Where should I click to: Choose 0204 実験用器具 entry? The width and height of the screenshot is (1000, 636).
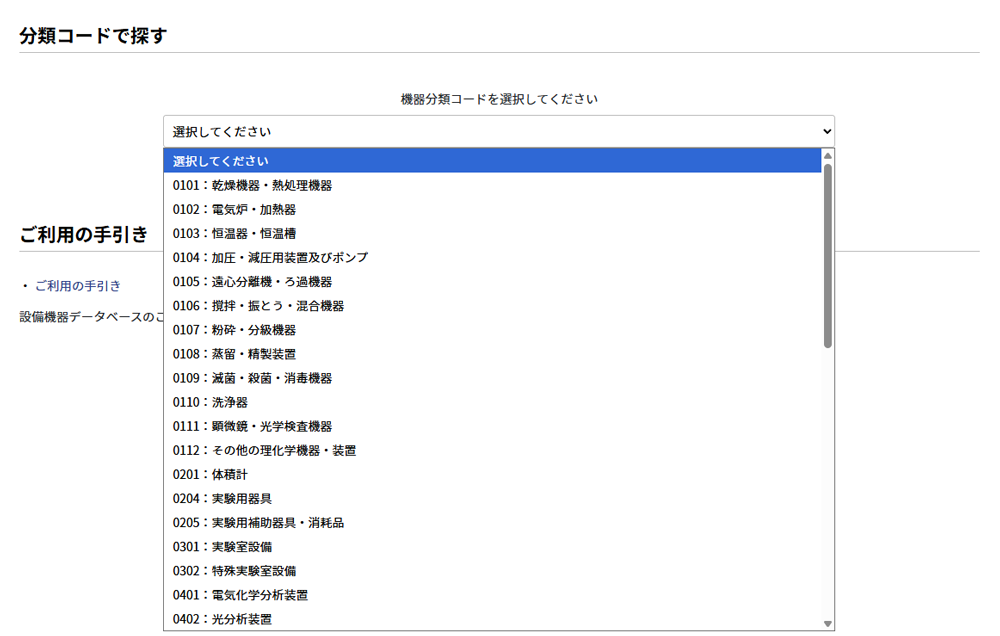pyautogui.click(x=492, y=498)
